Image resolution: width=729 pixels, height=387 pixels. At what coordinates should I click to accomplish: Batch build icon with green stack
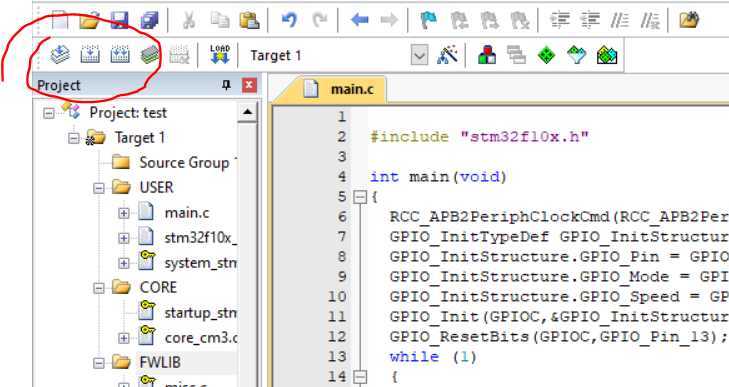point(150,54)
